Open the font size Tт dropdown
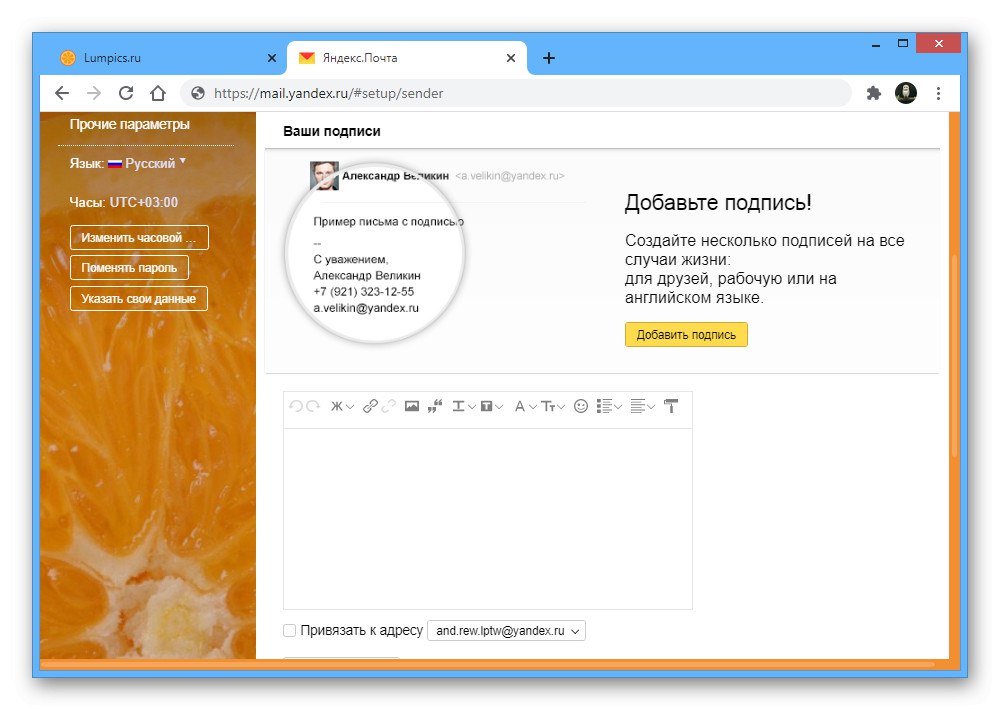Image resolution: width=1000 pixels, height=710 pixels. tap(552, 406)
